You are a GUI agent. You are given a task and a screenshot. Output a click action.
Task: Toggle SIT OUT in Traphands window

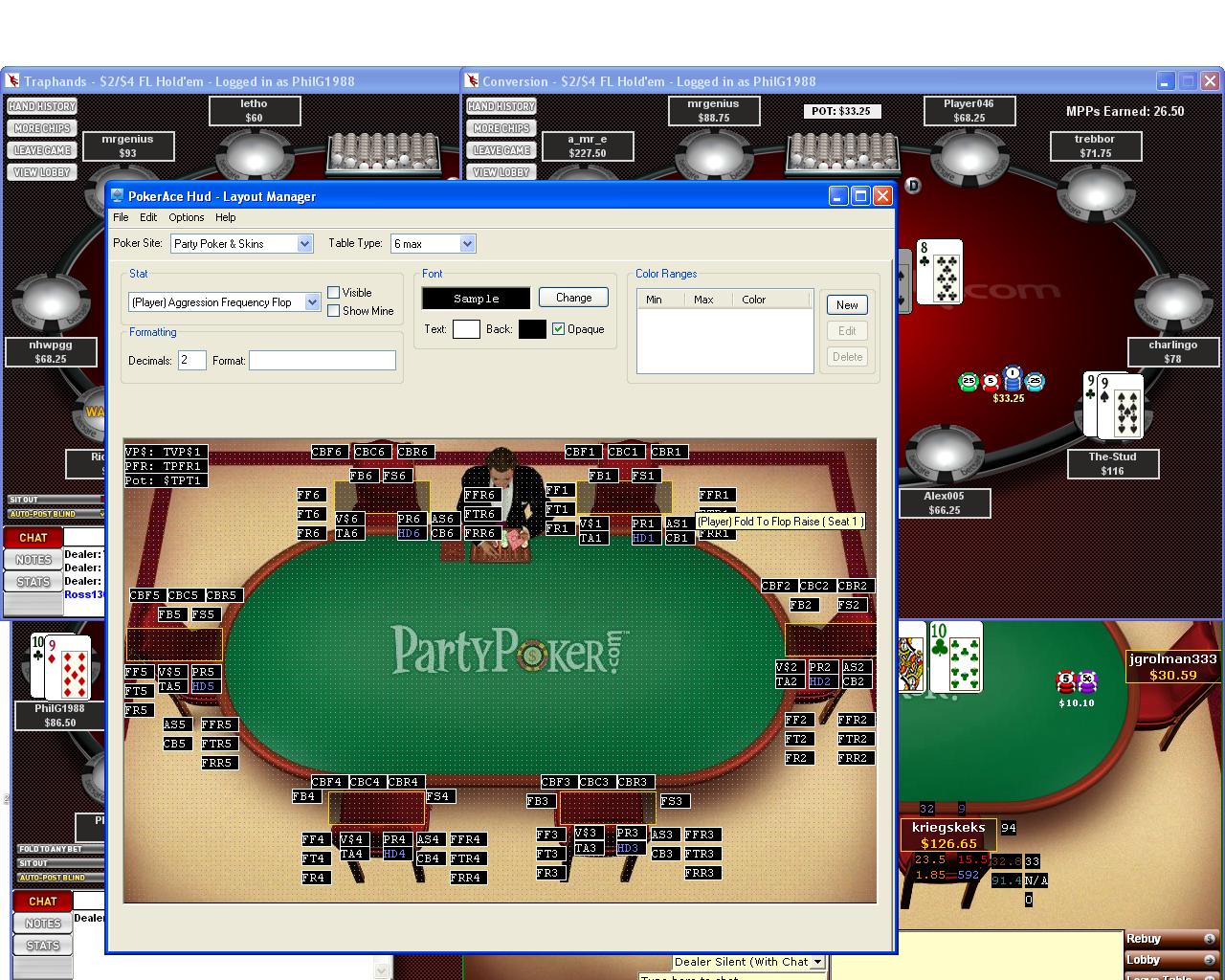tap(55, 500)
